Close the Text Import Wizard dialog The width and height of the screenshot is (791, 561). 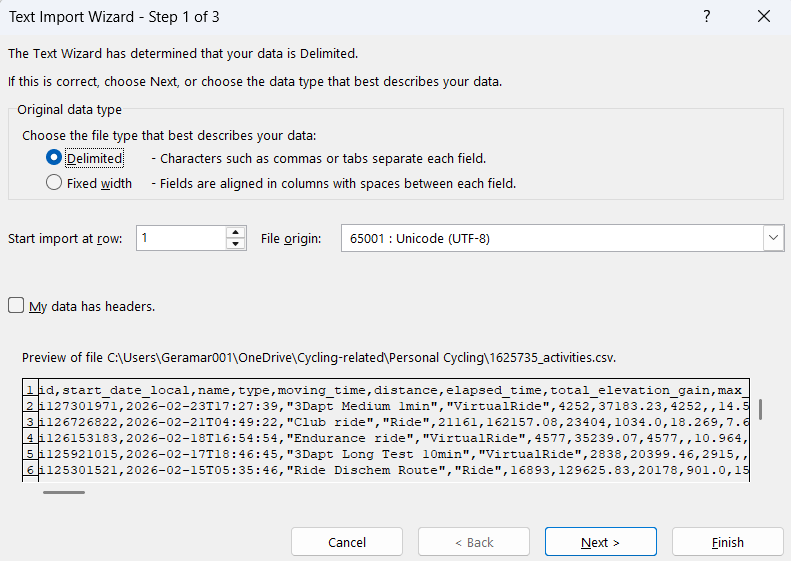point(764,16)
